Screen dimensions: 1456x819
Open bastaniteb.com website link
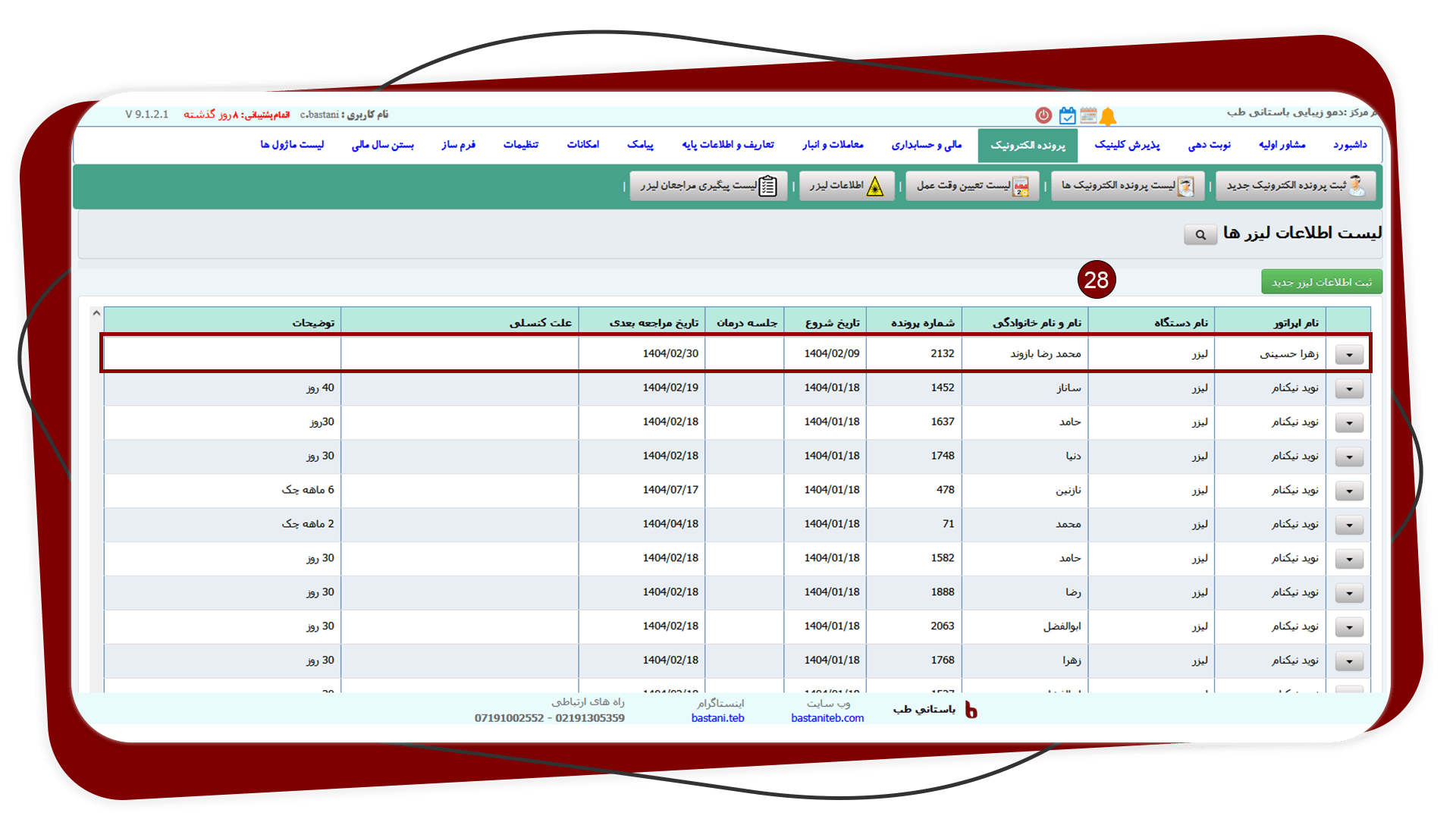[827, 718]
